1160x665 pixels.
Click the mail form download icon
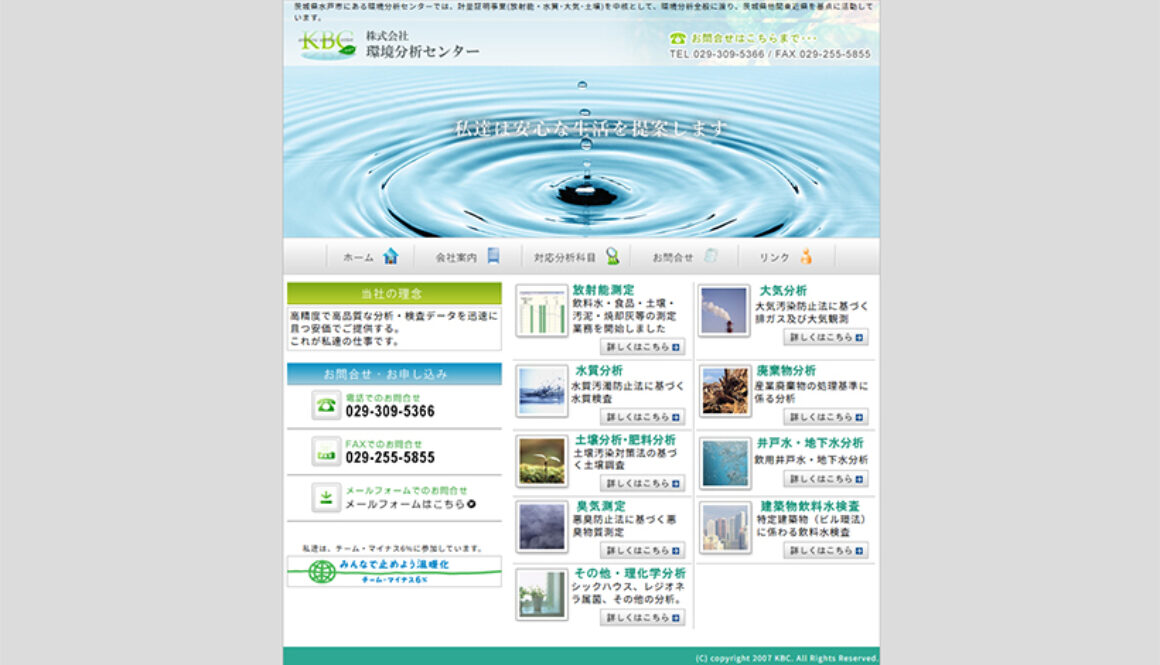pyautogui.click(x=324, y=496)
